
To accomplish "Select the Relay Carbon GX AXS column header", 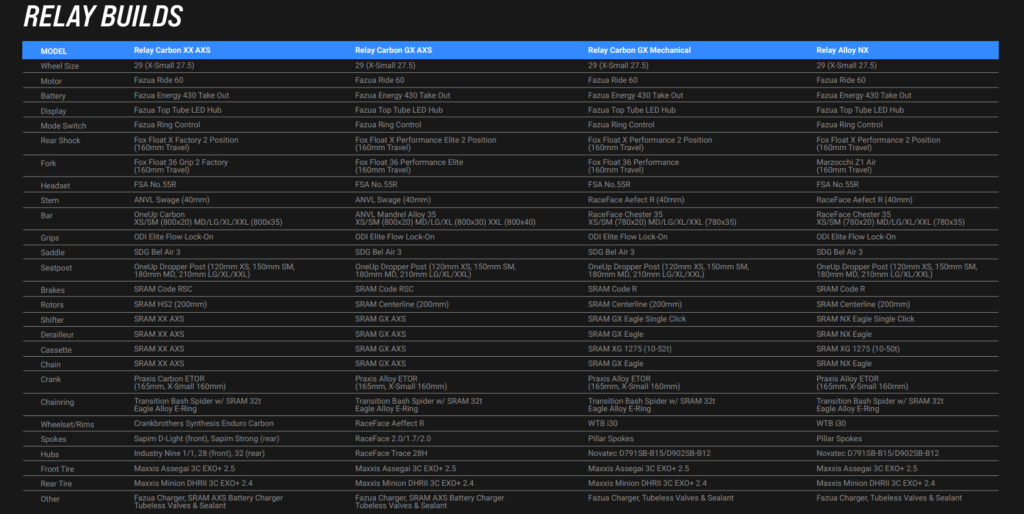I will [393, 50].
